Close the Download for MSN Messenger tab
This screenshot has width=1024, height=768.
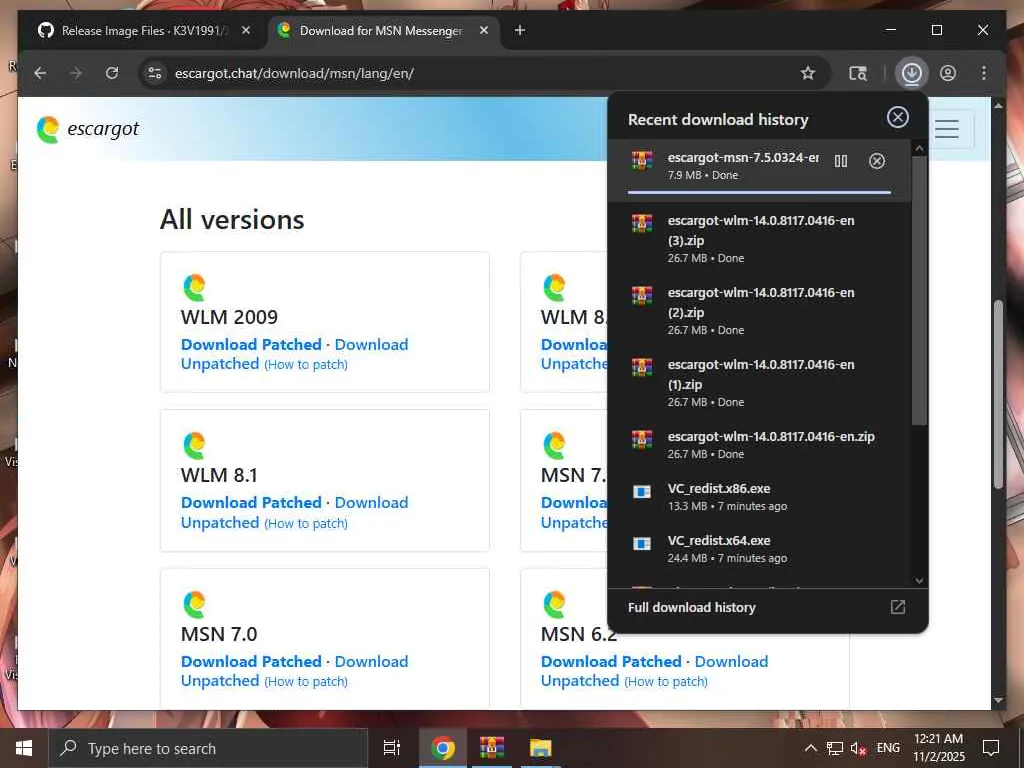pos(484,30)
